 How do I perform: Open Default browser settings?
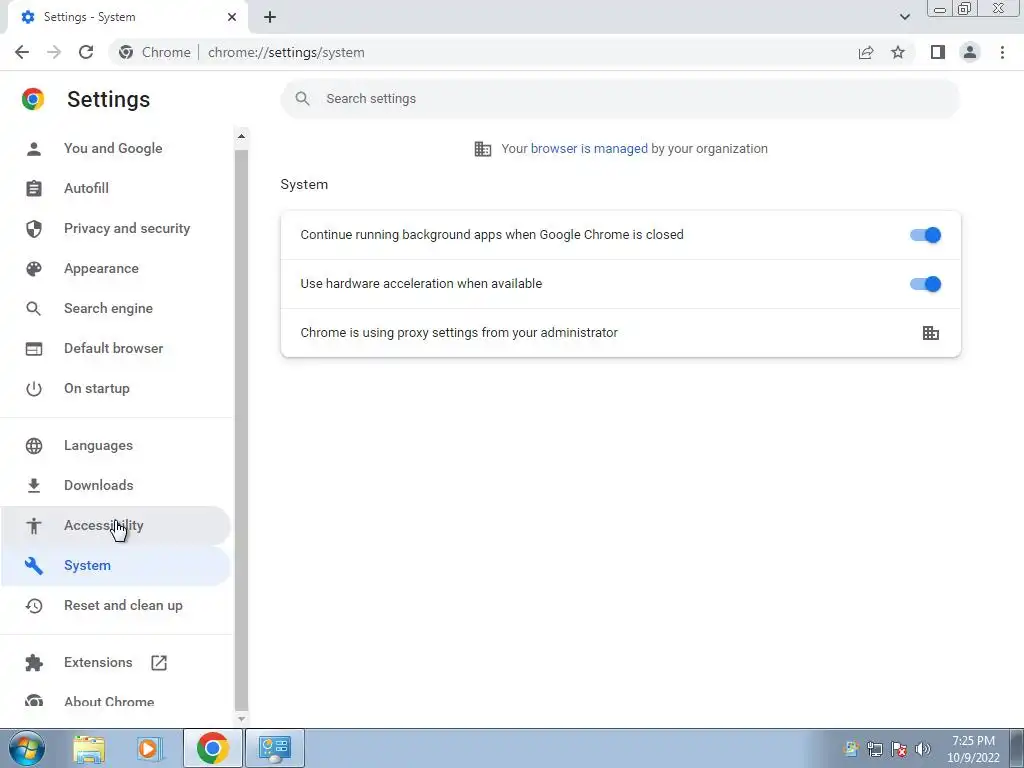coord(115,348)
